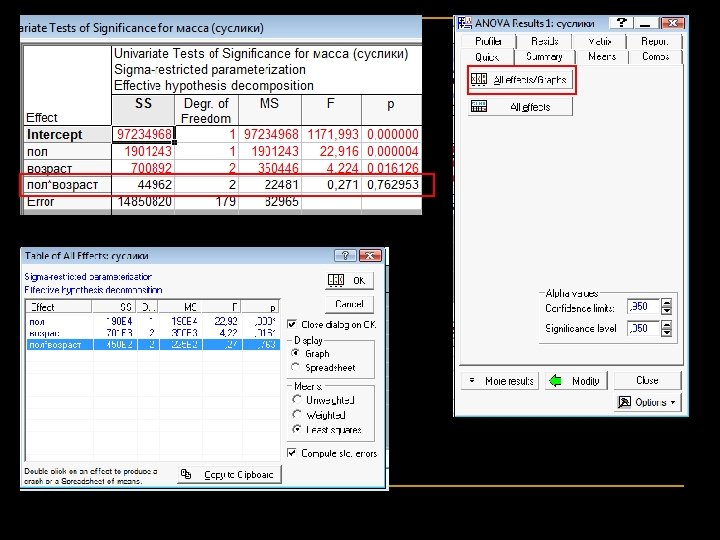Click Close in ANOVA Results dialog
Viewport: 720px width, 540px height.
point(647,380)
